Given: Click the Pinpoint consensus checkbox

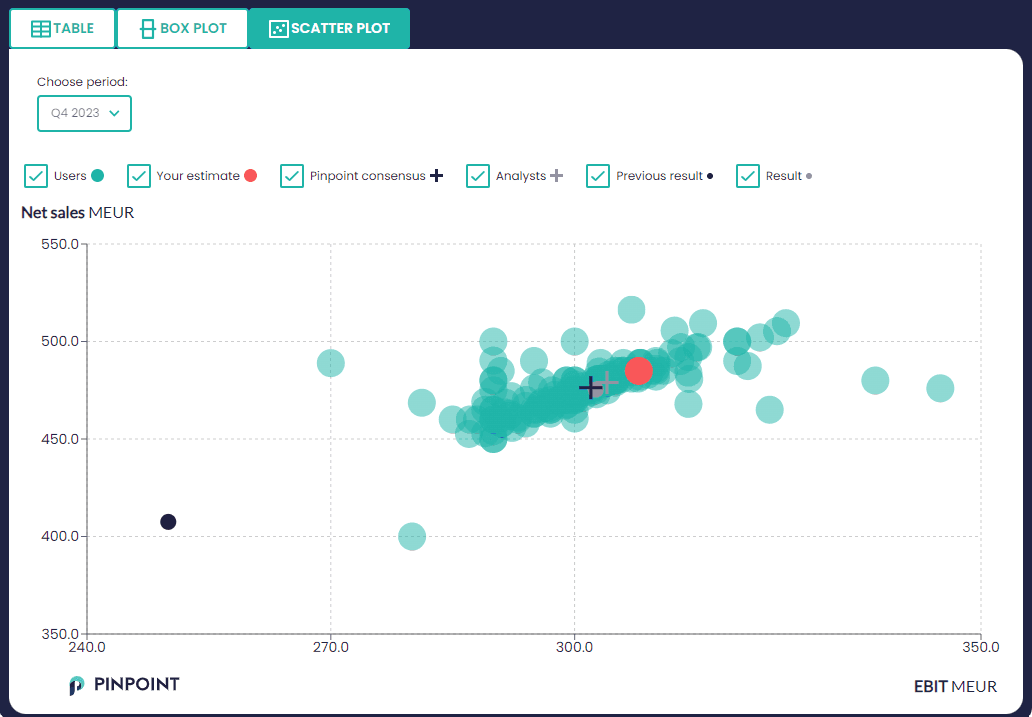Looking at the screenshot, I should tap(292, 176).
